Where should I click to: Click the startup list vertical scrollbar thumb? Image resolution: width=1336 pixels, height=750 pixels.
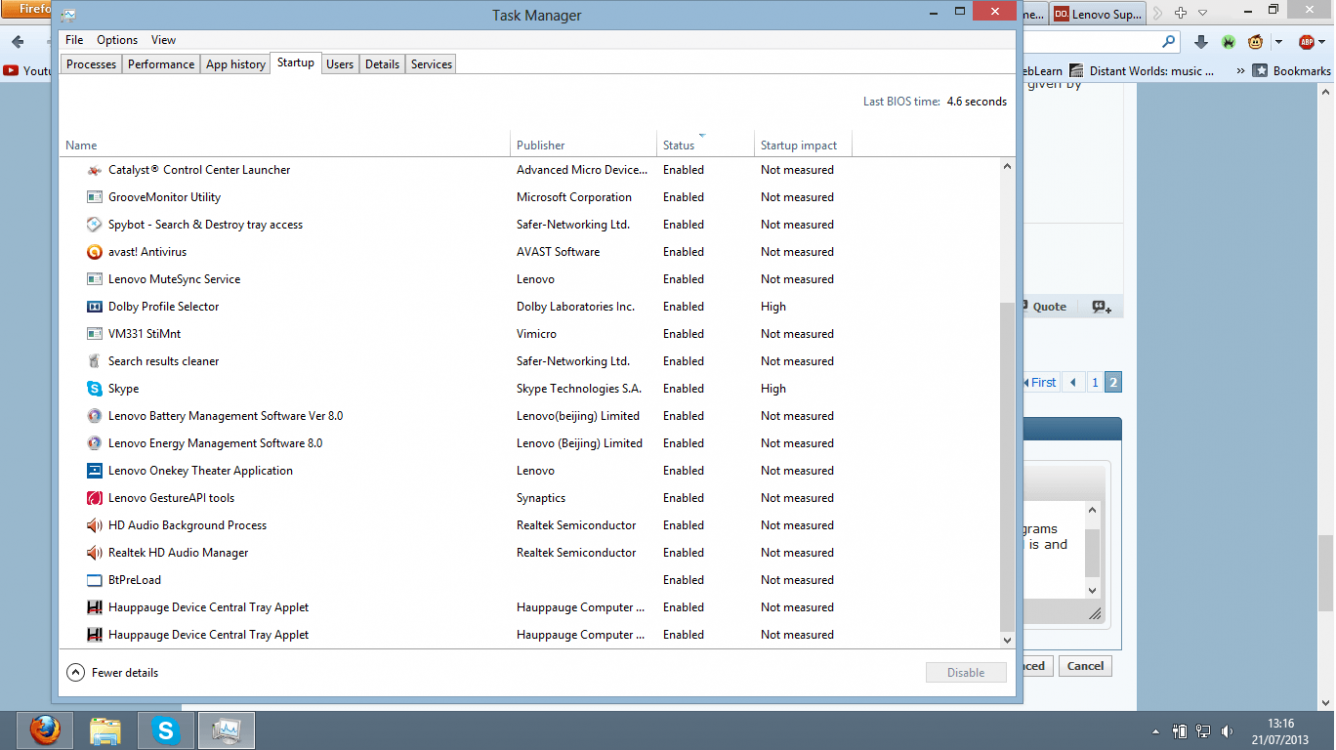[x=1007, y=465]
